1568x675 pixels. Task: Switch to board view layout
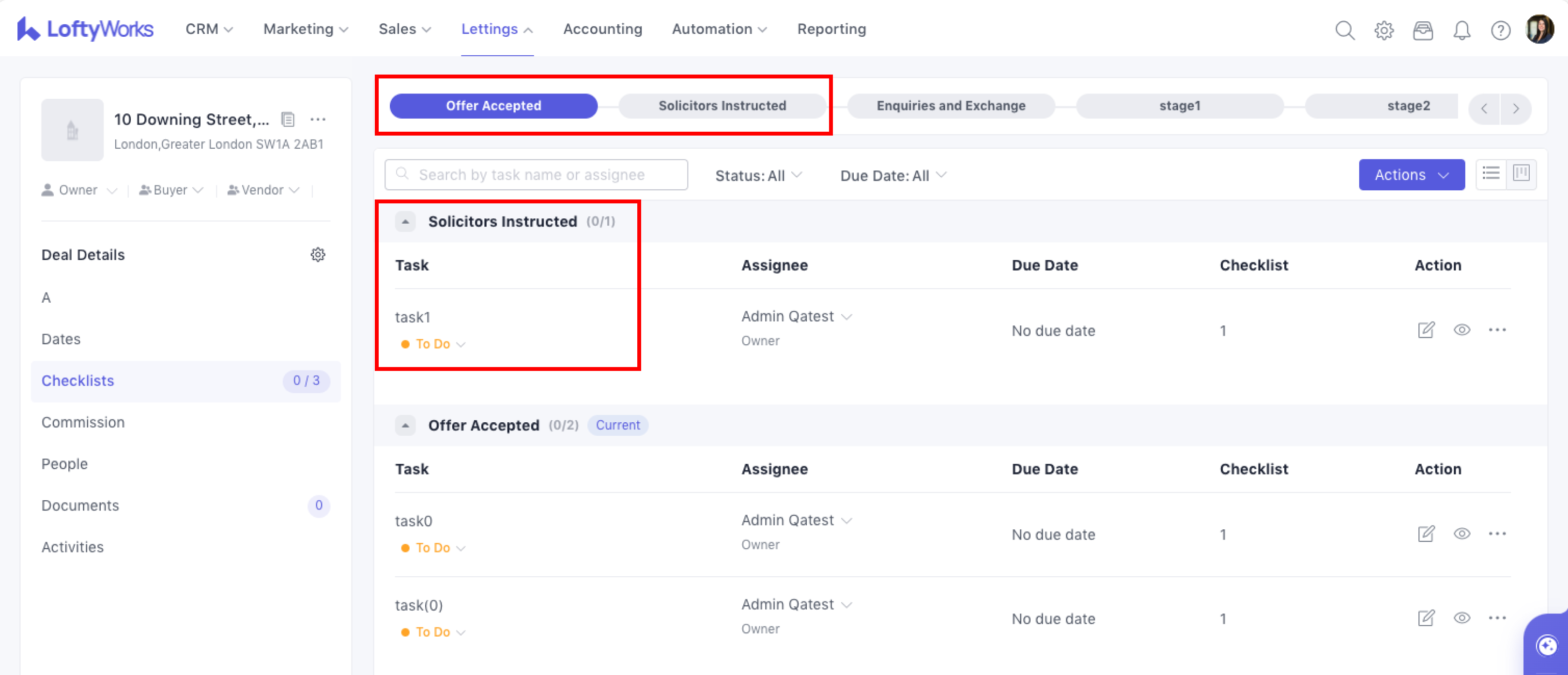point(1521,174)
